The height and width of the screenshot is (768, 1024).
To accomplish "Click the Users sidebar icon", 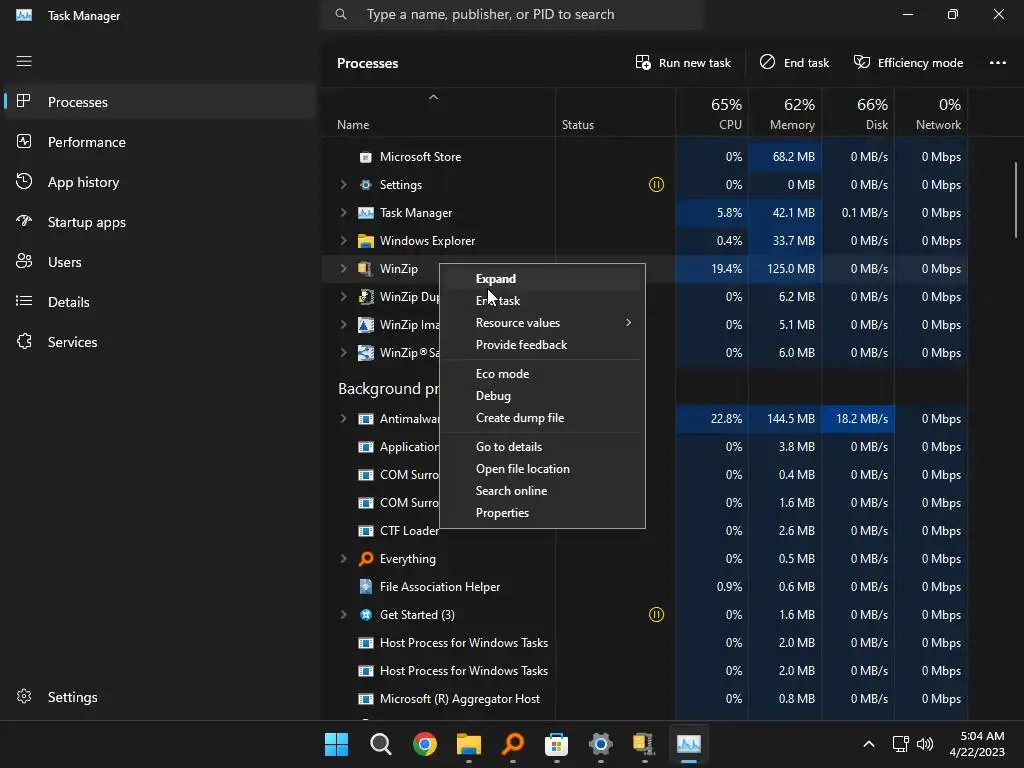I will pyautogui.click(x=24, y=261).
